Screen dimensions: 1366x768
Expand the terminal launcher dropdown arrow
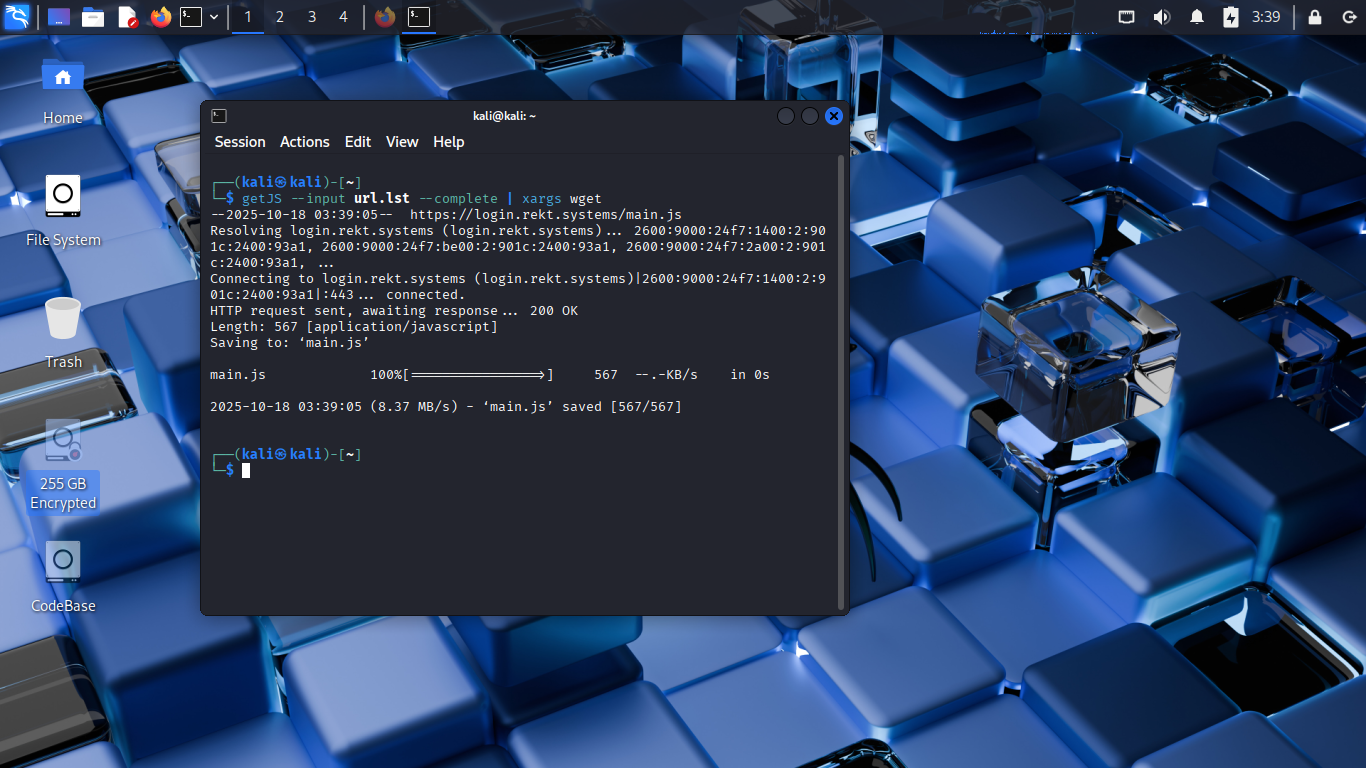214,17
